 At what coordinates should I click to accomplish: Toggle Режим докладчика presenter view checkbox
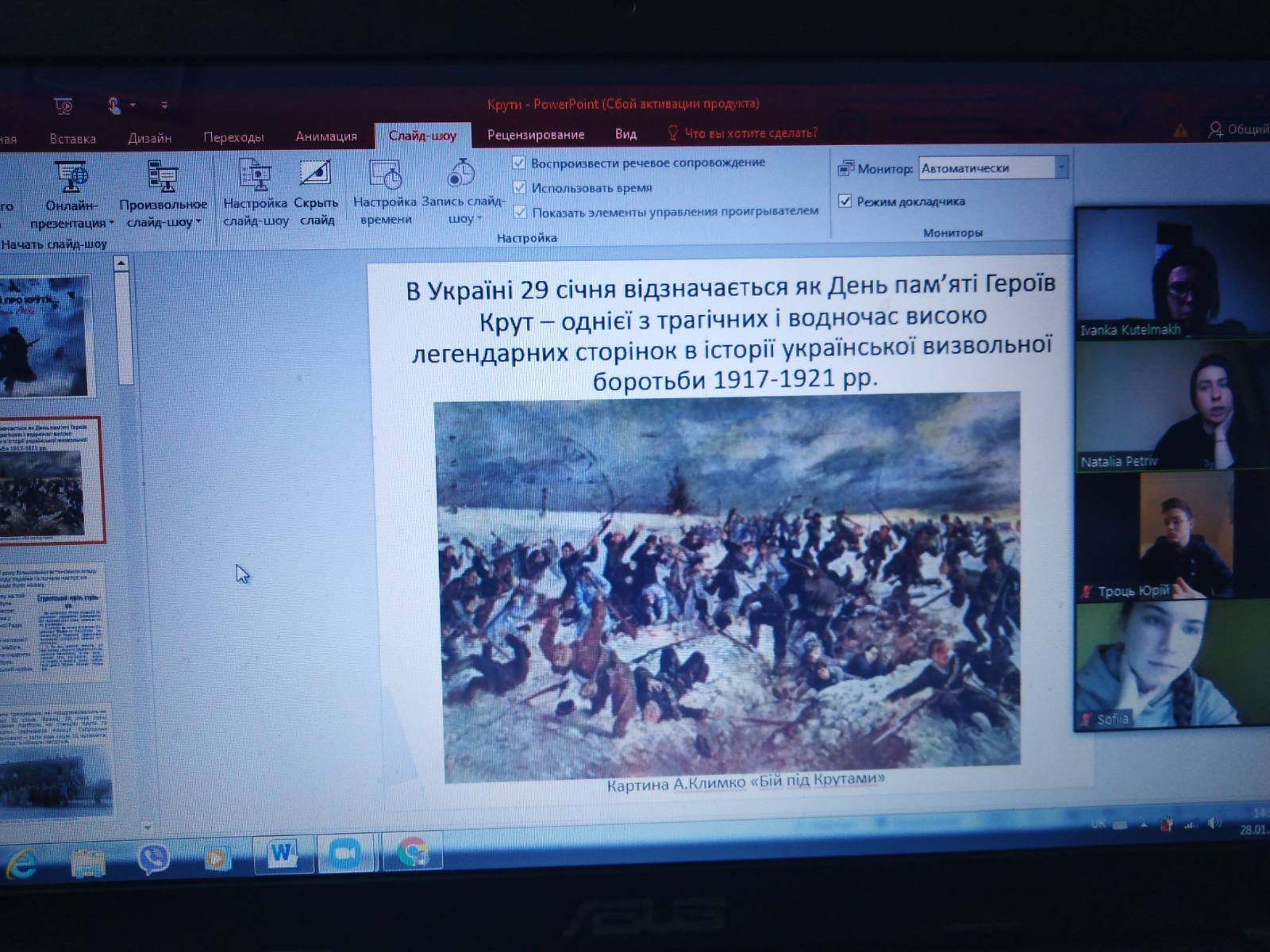tap(845, 201)
